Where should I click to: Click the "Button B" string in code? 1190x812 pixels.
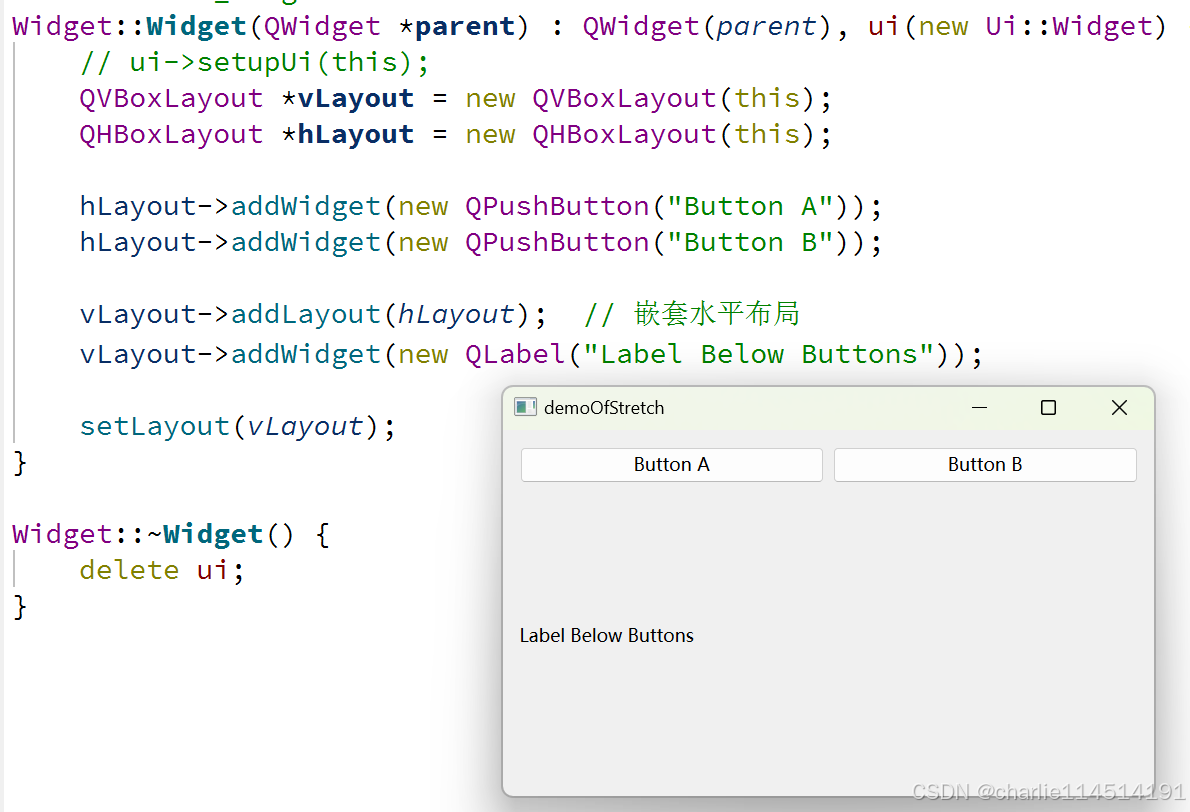[750, 242]
